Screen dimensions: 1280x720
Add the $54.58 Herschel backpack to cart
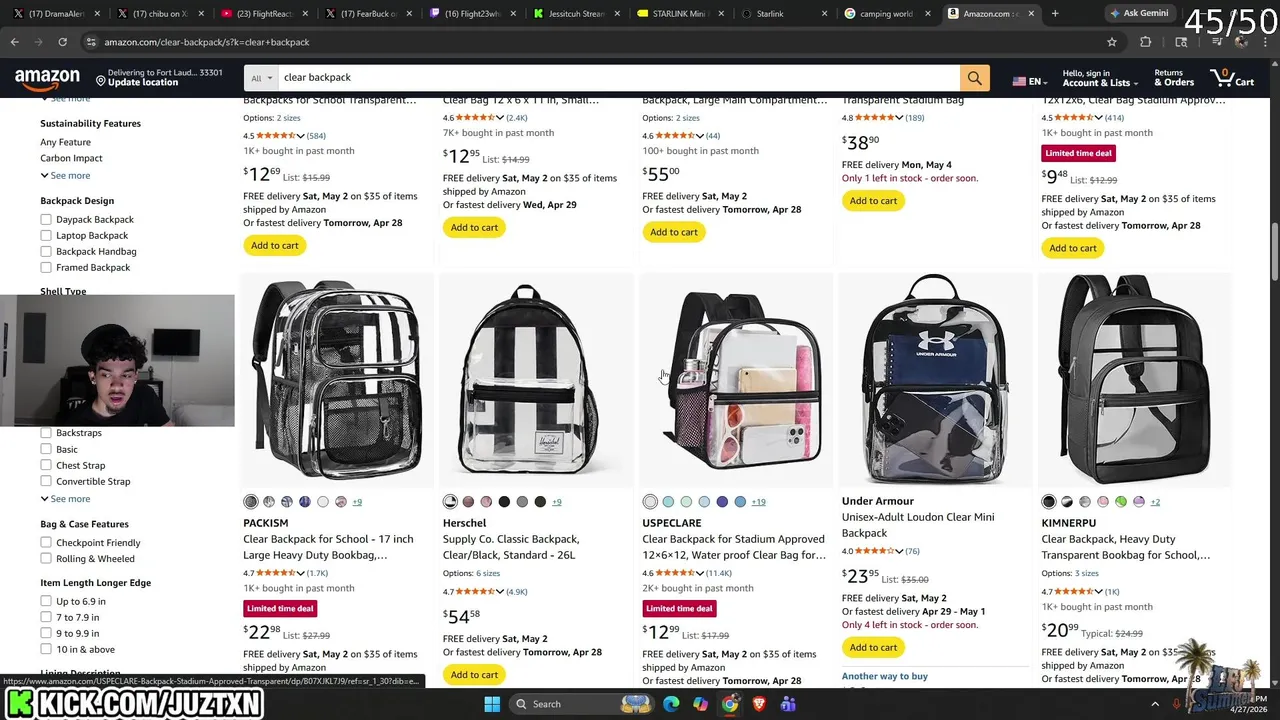pyautogui.click(x=474, y=675)
